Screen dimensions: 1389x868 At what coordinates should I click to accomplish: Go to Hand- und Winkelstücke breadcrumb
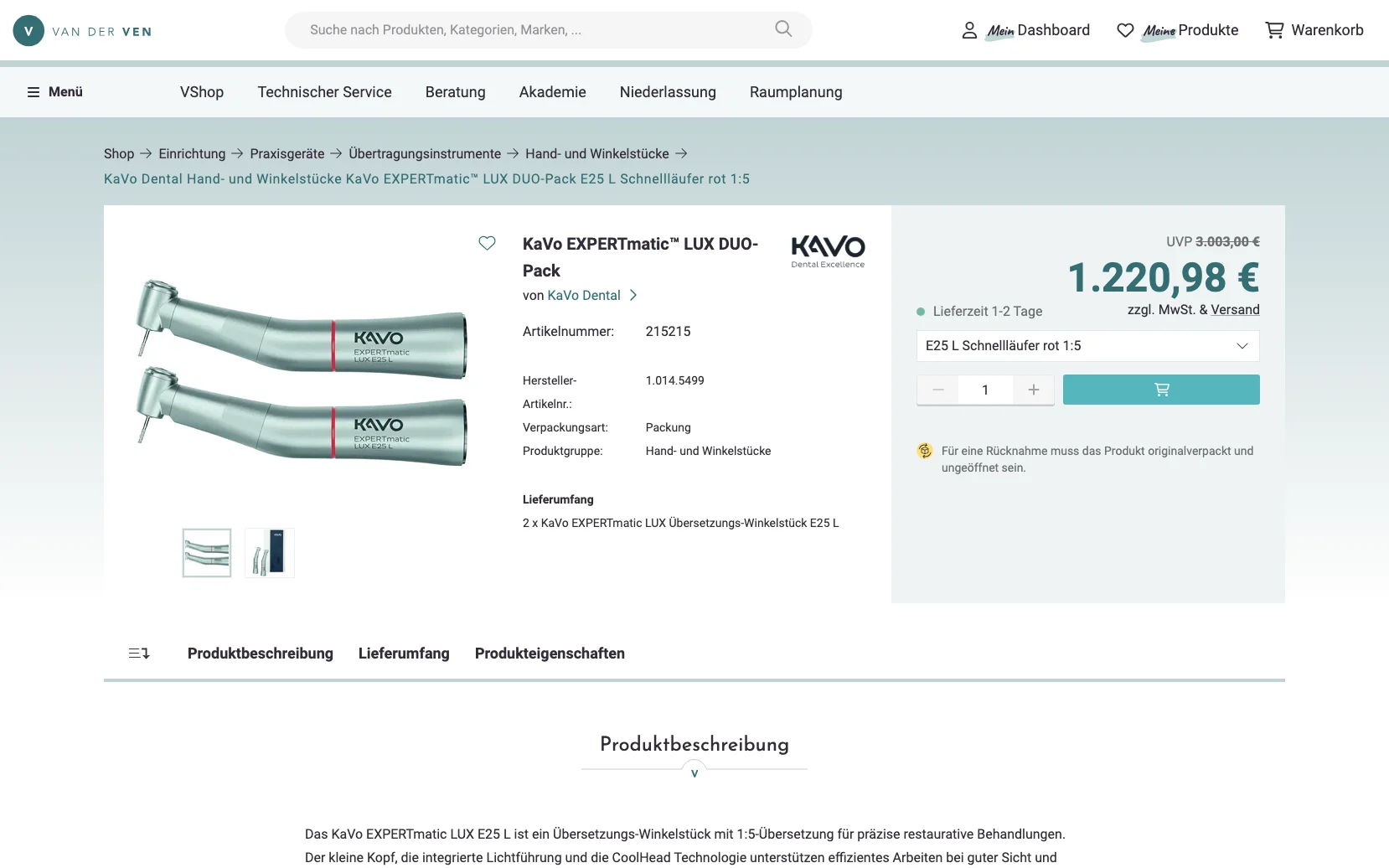597,153
